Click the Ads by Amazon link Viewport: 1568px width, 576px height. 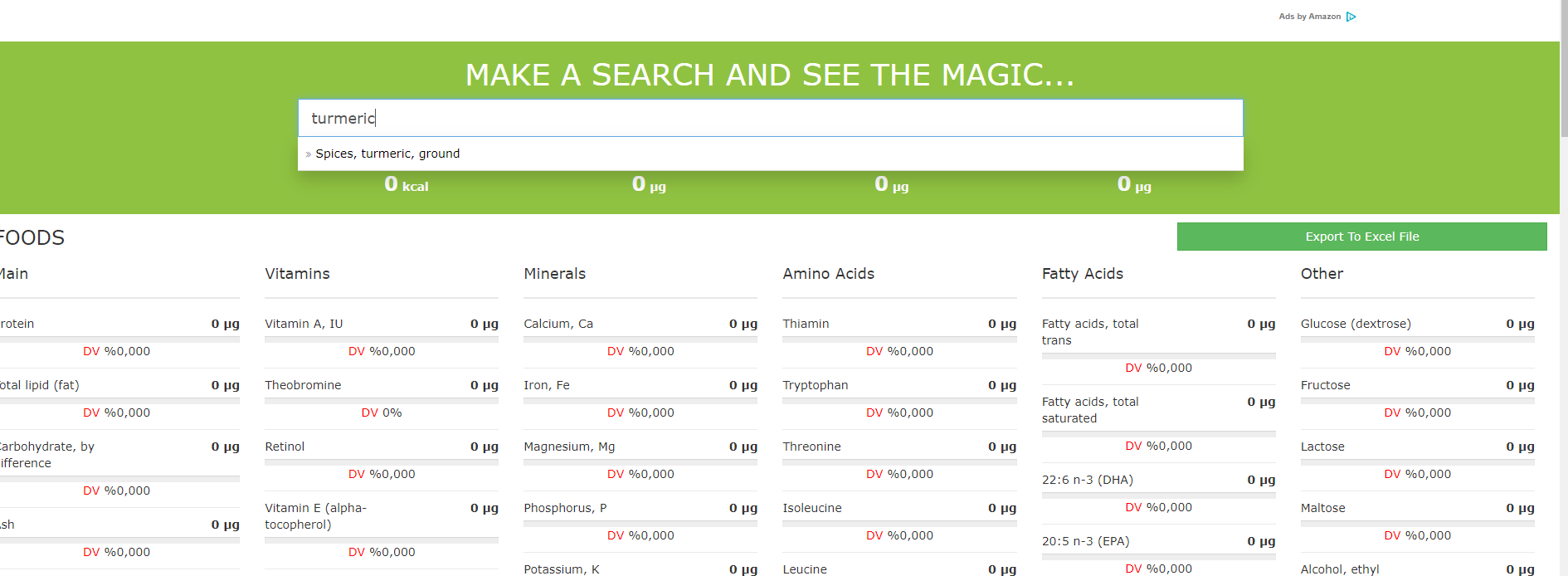tap(1309, 17)
